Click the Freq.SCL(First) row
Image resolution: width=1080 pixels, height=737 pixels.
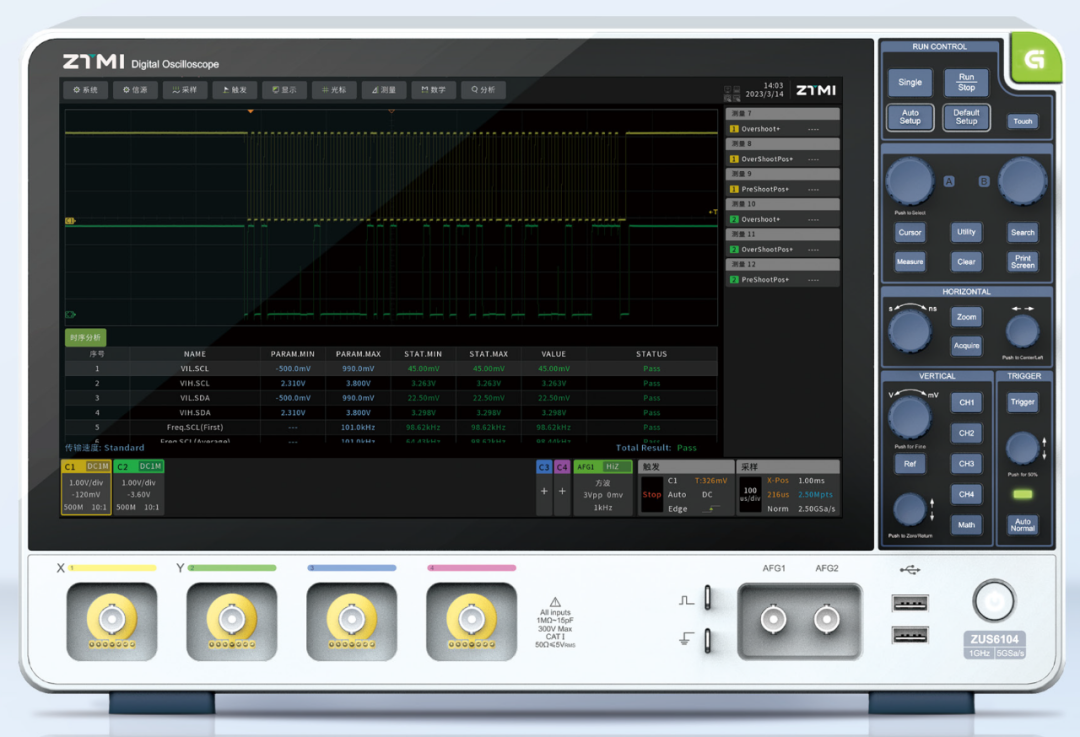pyautogui.click(x=391, y=427)
